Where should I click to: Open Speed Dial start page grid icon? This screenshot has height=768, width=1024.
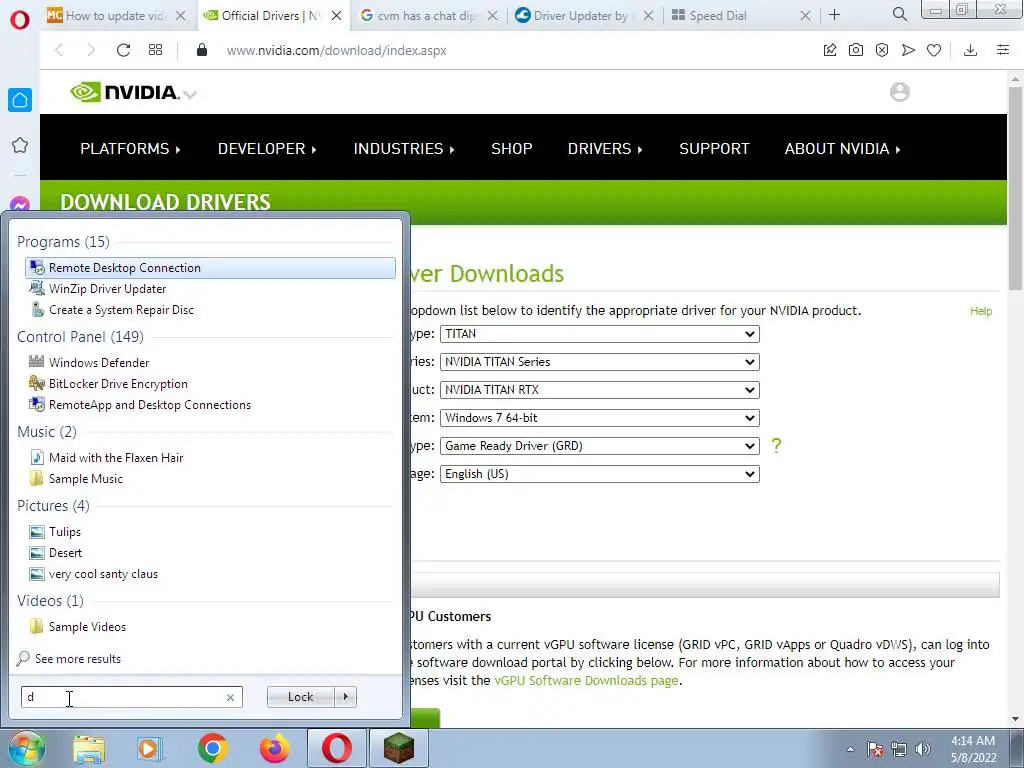coord(155,50)
